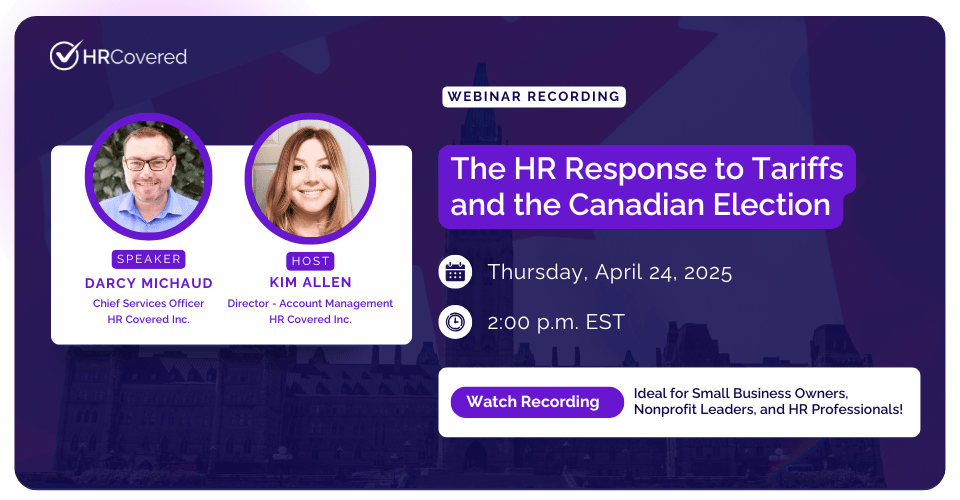This screenshot has width=960, height=500.
Task: Click 'HR Covered Inc.' under Darcy Michaud
Action: (148, 319)
